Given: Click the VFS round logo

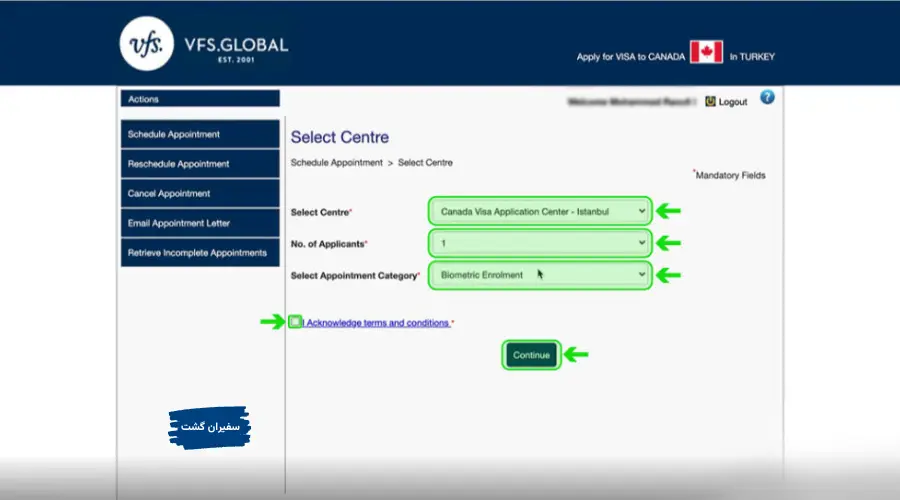Looking at the screenshot, I should (146, 44).
